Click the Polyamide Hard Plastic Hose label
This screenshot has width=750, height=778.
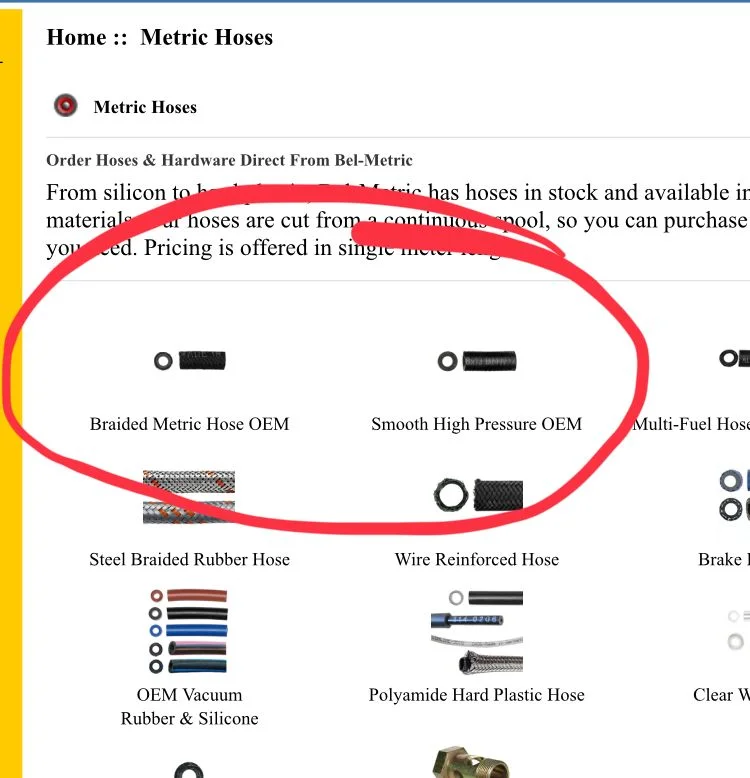click(477, 695)
